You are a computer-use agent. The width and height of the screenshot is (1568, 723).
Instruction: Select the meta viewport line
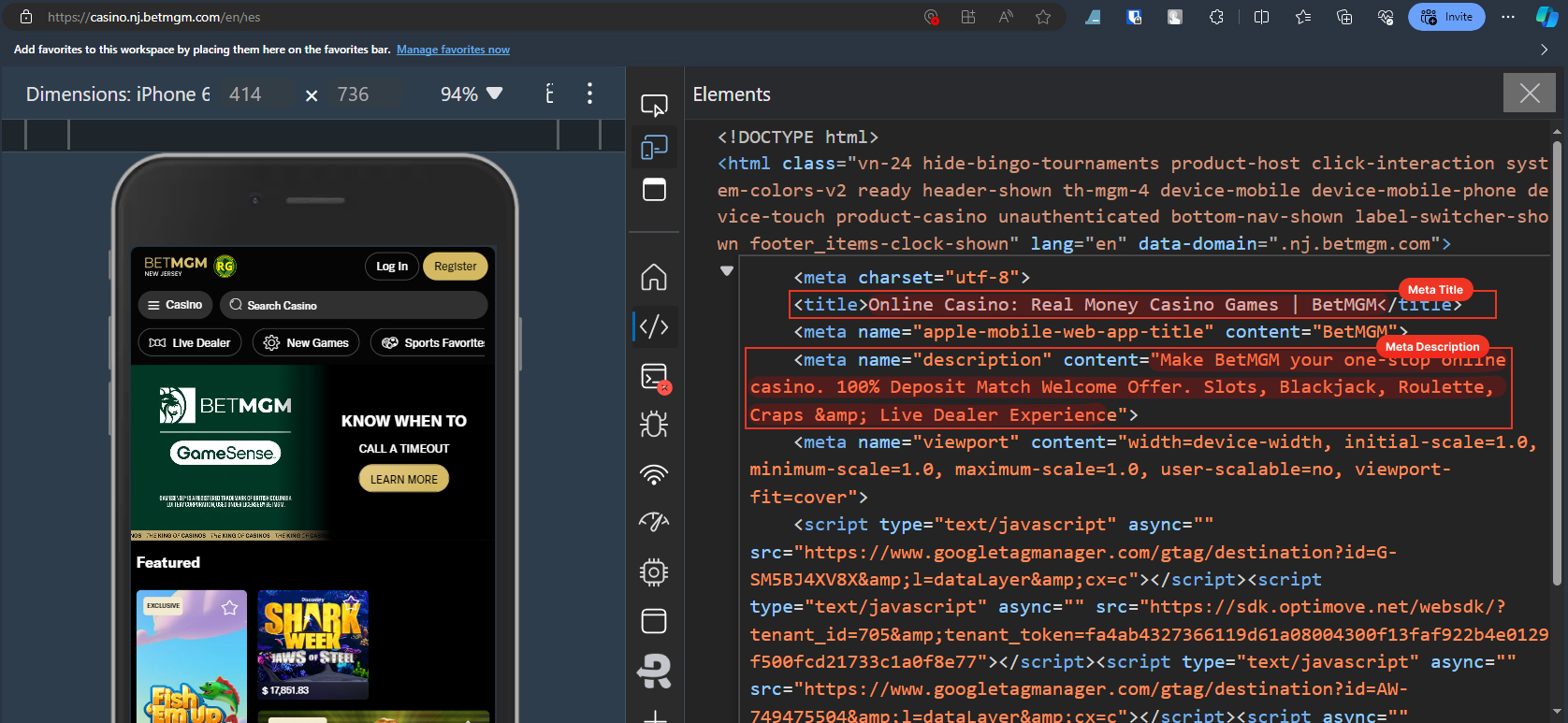point(1143,470)
